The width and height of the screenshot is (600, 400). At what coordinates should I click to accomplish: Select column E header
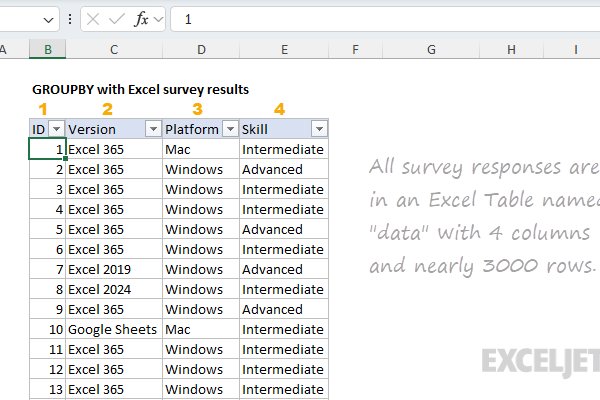pyautogui.click(x=284, y=49)
